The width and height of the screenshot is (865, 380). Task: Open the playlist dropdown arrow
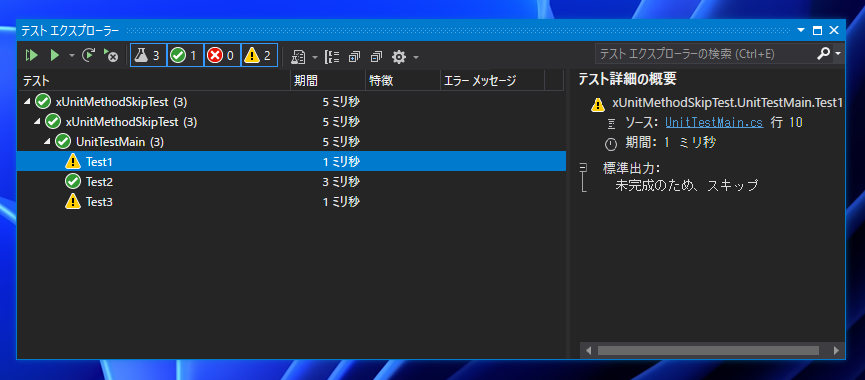[x=314, y=56]
